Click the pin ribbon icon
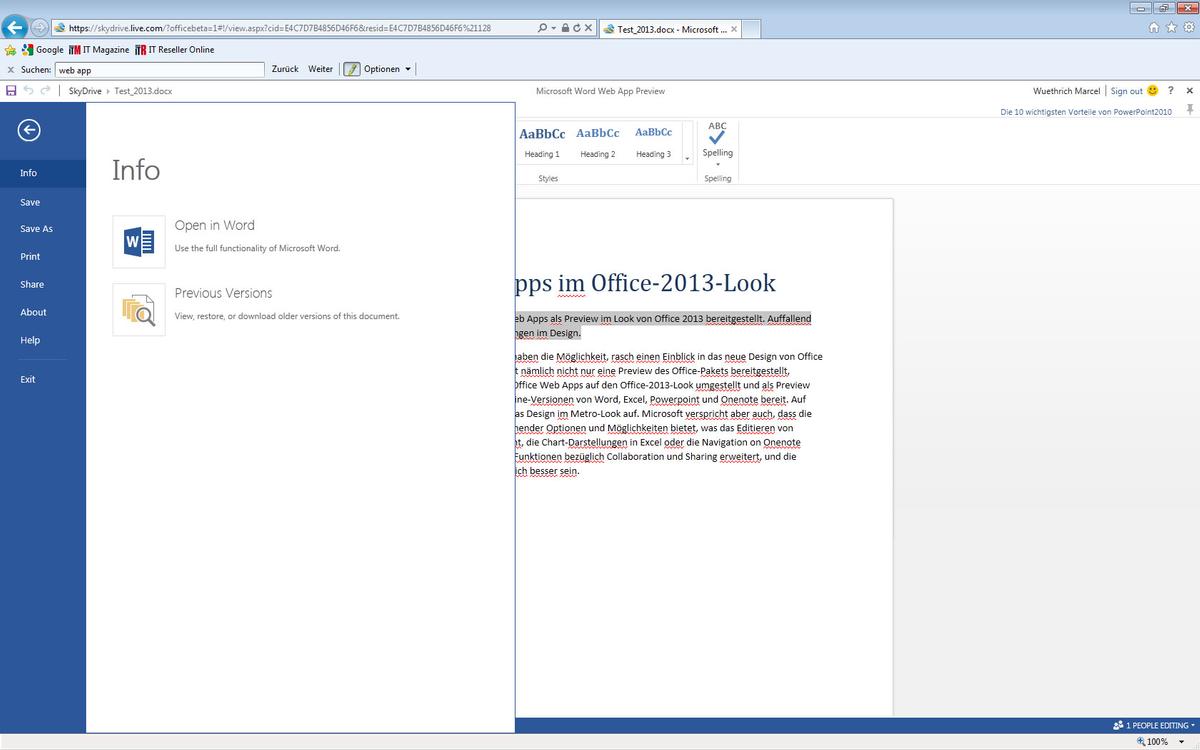Viewport: 1200px width, 750px height. coord(1190,108)
